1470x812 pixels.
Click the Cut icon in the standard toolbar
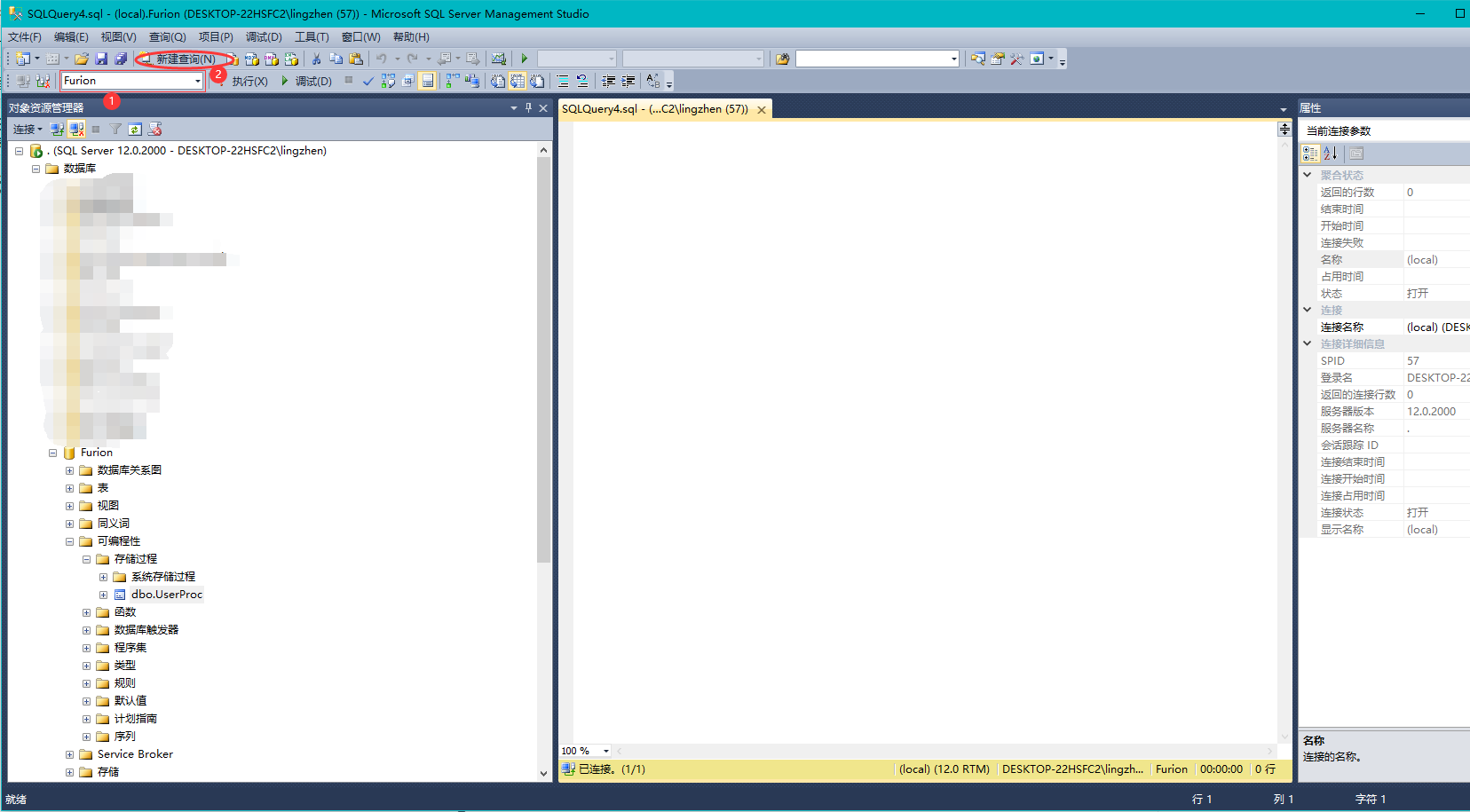click(x=315, y=59)
